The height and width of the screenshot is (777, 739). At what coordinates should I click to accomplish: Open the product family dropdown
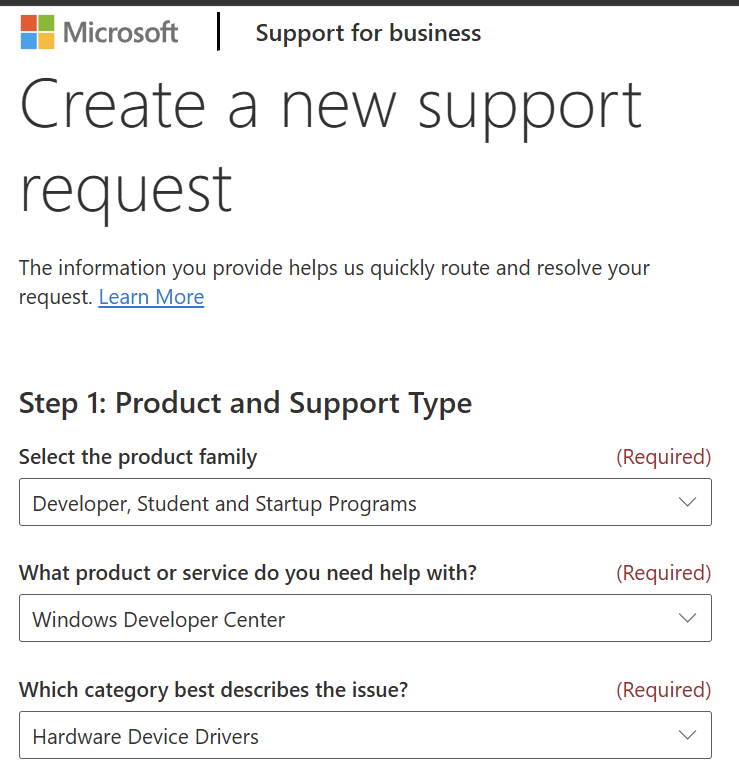point(365,502)
